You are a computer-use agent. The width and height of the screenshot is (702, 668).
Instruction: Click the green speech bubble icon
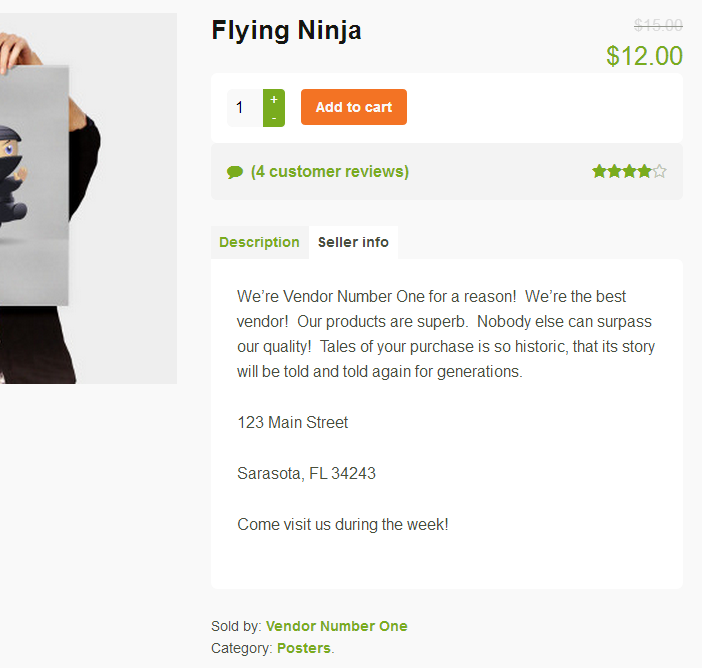pos(235,172)
